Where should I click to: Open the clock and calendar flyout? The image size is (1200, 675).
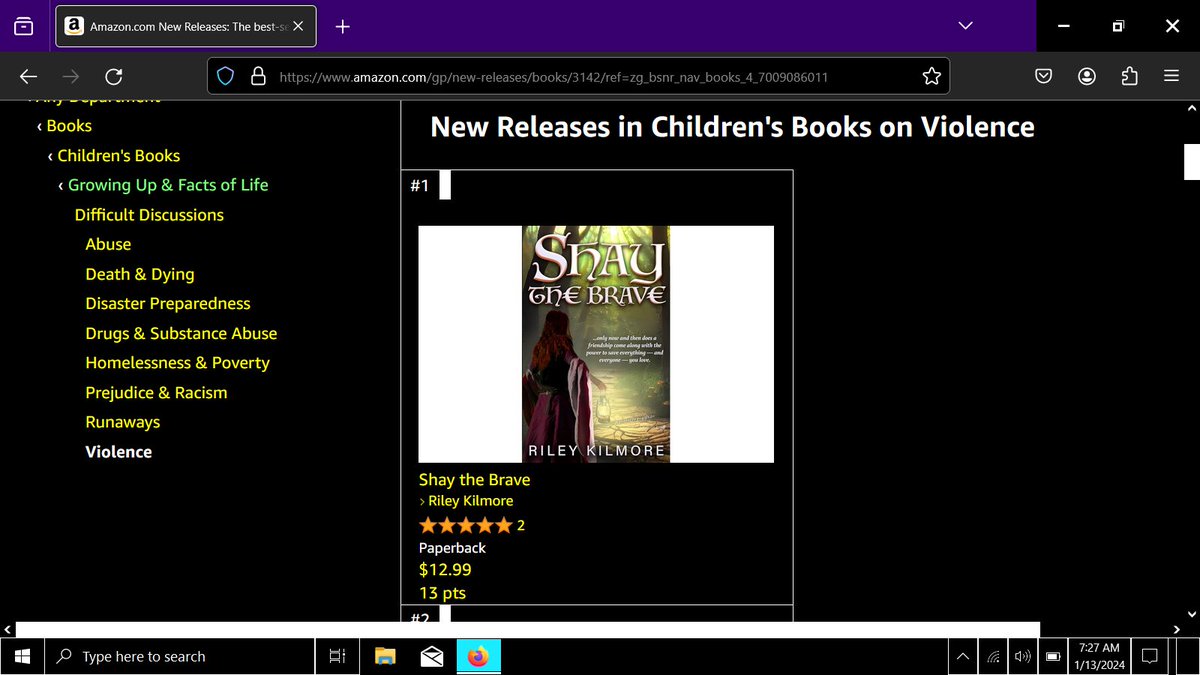pyautogui.click(x=1098, y=657)
